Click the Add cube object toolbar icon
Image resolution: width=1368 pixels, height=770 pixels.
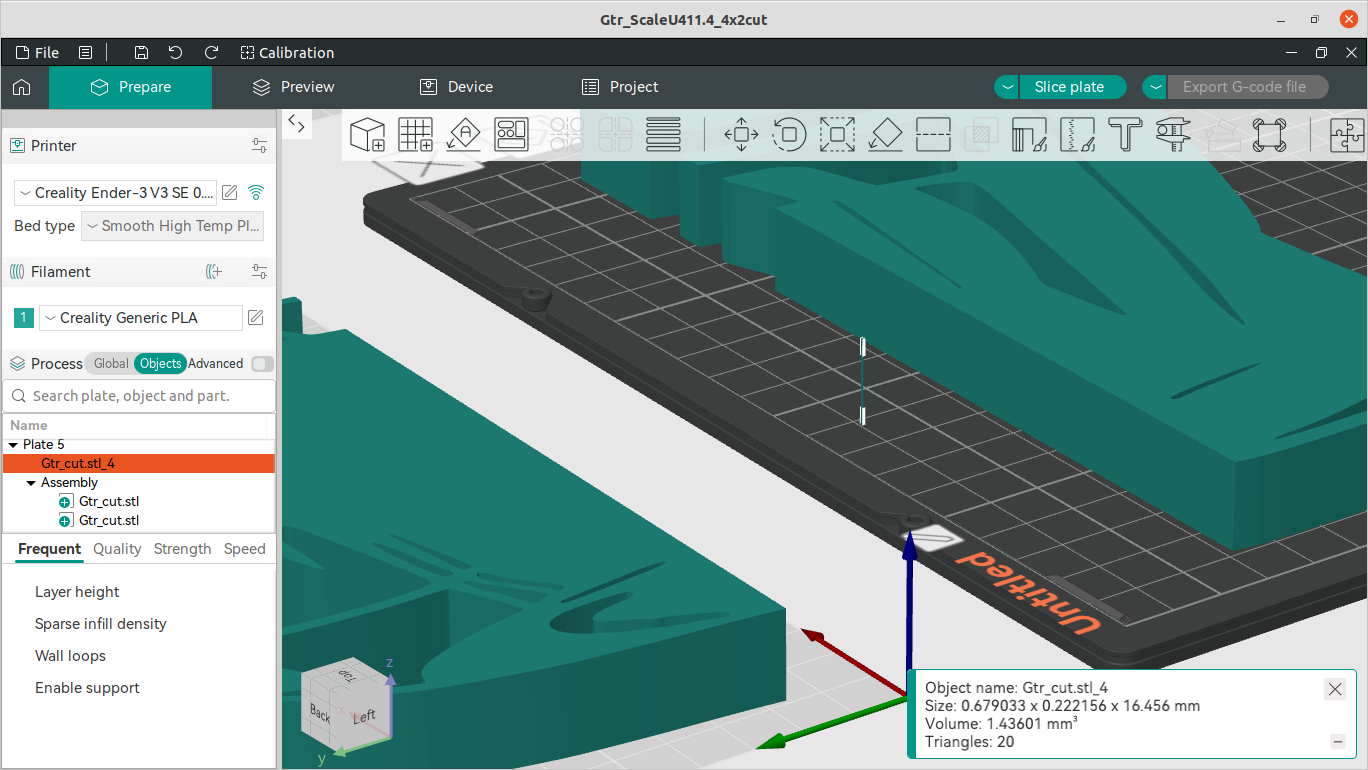tap(368, 134)
